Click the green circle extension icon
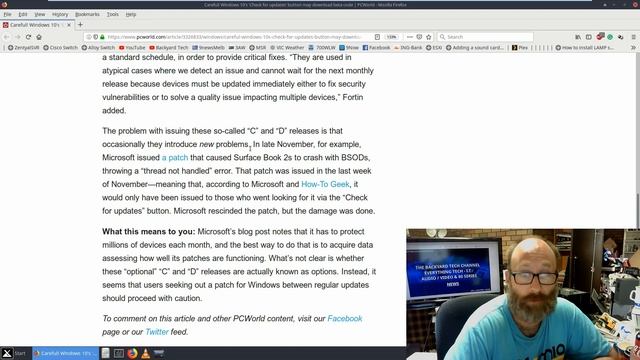 (x=610, y=37)
